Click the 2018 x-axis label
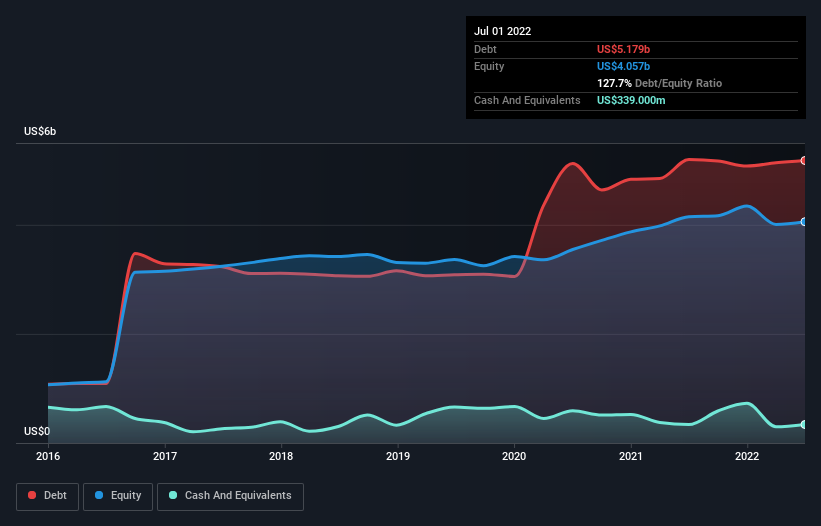Viewport: 821px width, 526px height. (281, 456)
